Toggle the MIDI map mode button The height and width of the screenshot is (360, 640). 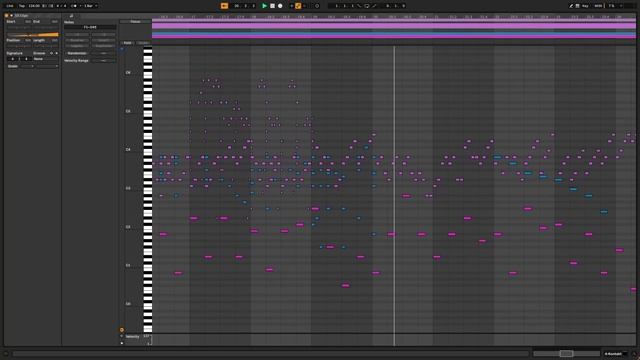tap(598, 6)
